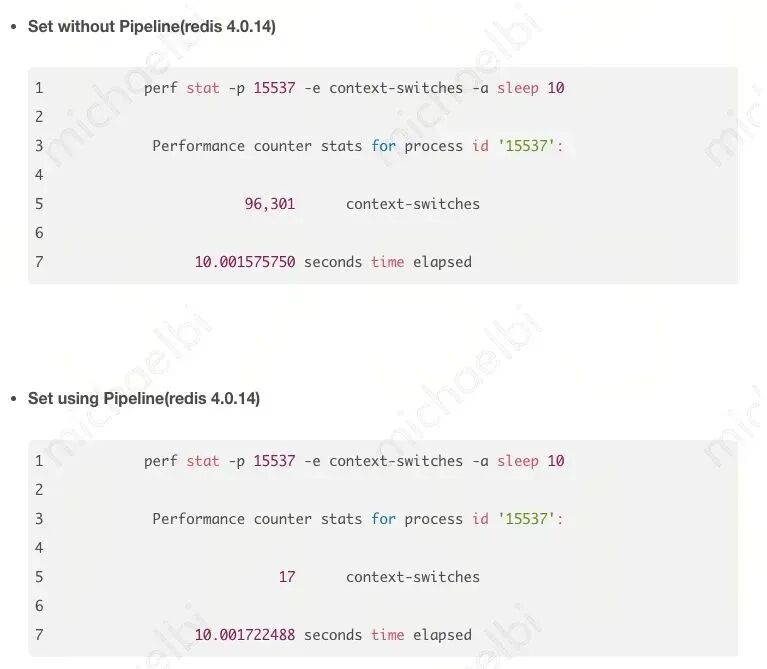Click the 'Set using Pipeline(redis 4.0.14)' heading
The width and height of the screenshot is (767, 669).
(144, 399)
